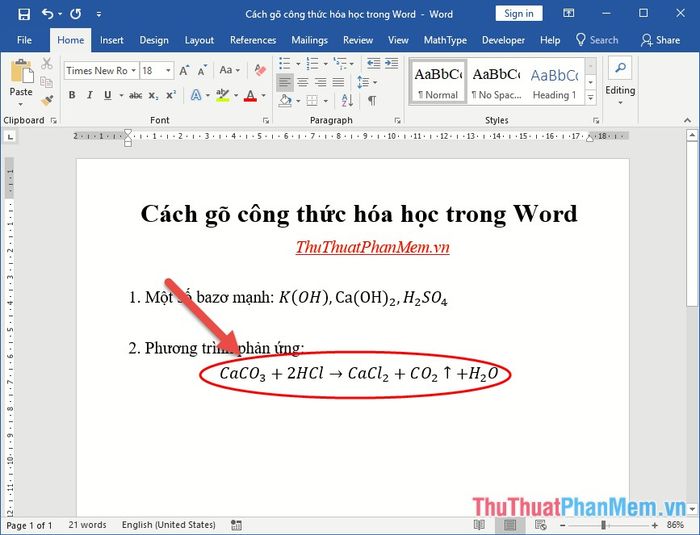Adjust the zoom slider in status bar
700x535 pixels.
coord(604,525)
